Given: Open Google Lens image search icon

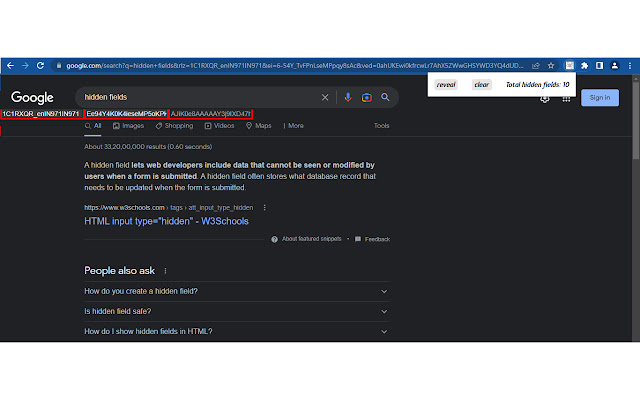Looking at the screenshot, I should (366, 97).
